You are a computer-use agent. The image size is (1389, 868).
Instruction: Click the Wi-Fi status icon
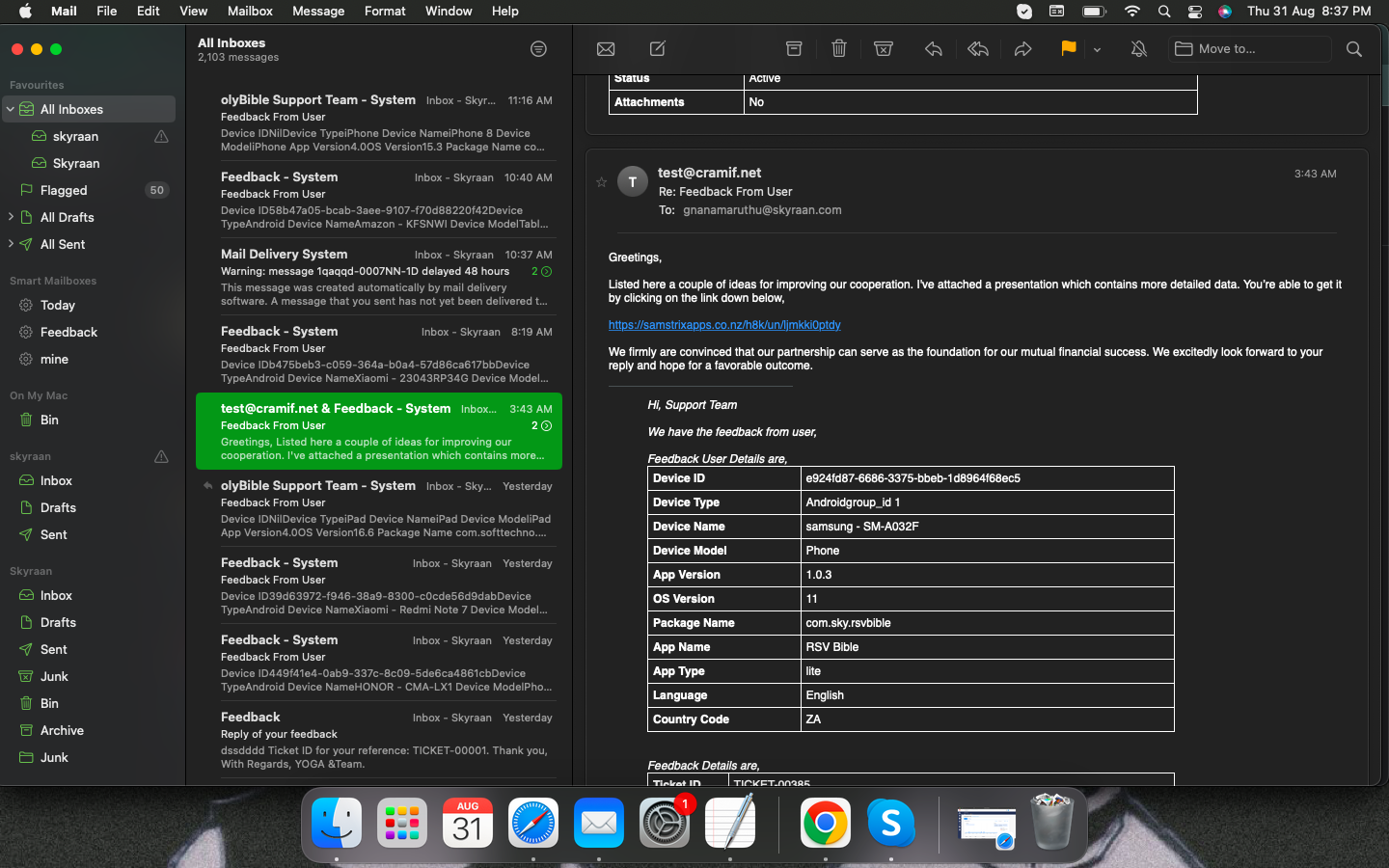click(1132, 11)
